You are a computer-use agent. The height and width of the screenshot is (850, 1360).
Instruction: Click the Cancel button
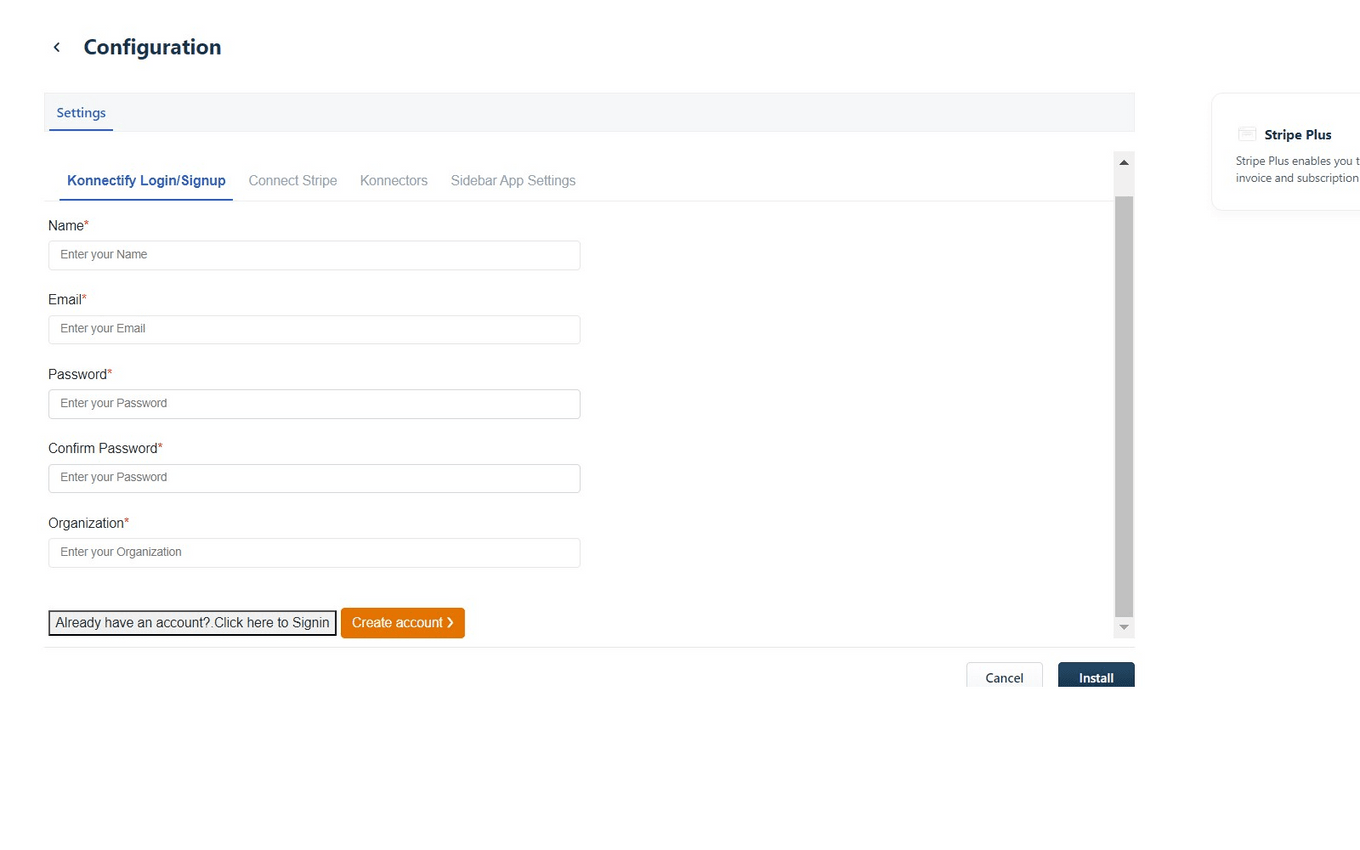click(1004, 677)
